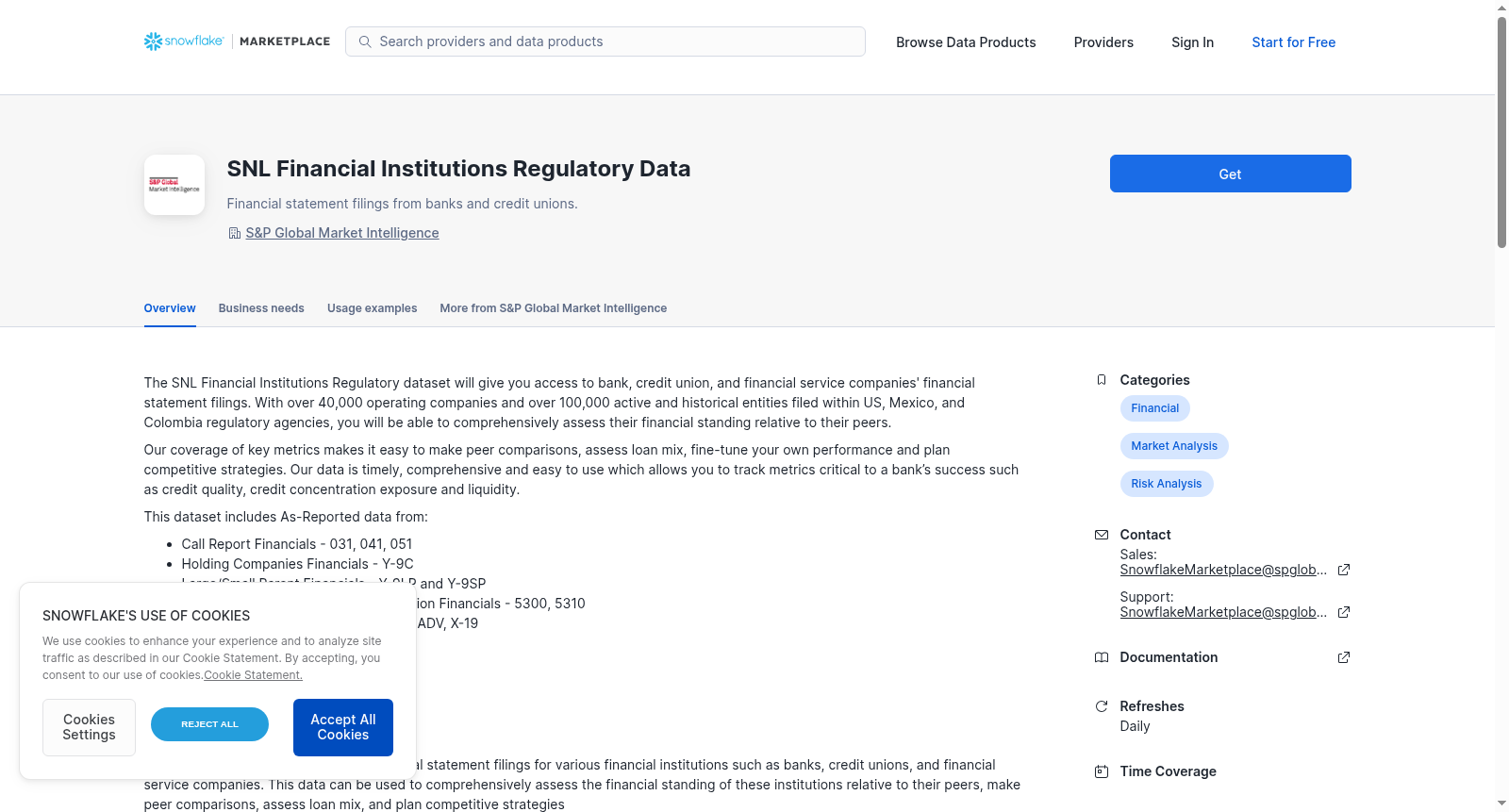Switch to the Business needs tab
This screenshot has height=812, width=1509.
(x=261, y=308)
